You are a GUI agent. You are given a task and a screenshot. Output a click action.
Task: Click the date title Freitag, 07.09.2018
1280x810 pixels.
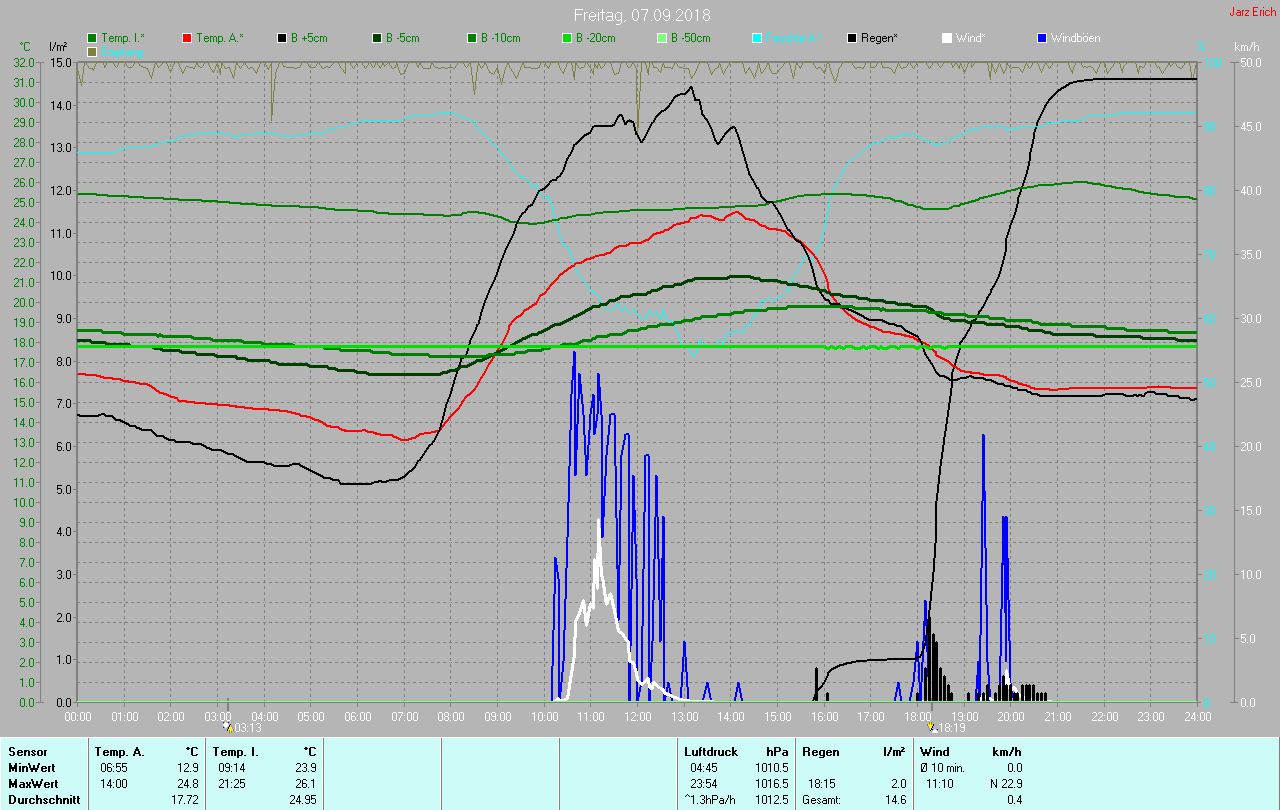(x=640, y=15)
